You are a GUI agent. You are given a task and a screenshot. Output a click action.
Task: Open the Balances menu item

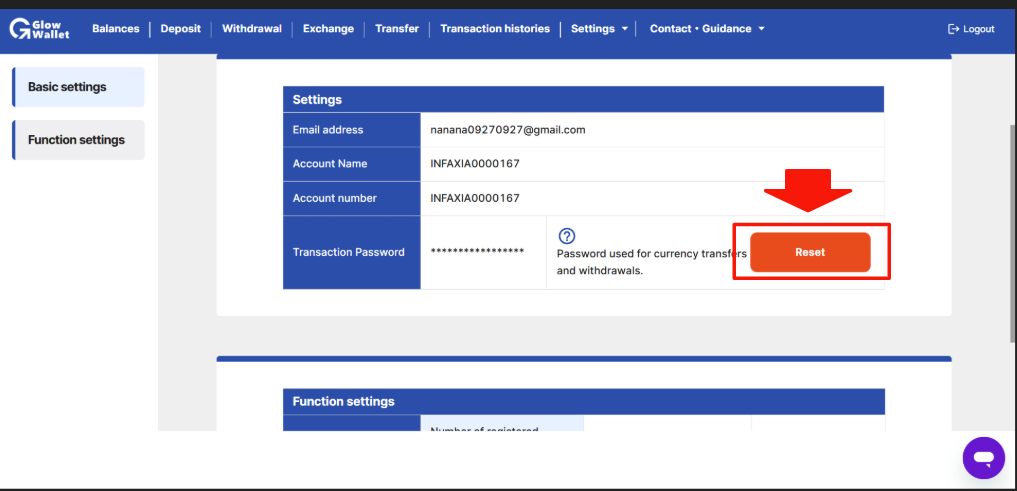[115, 29]
